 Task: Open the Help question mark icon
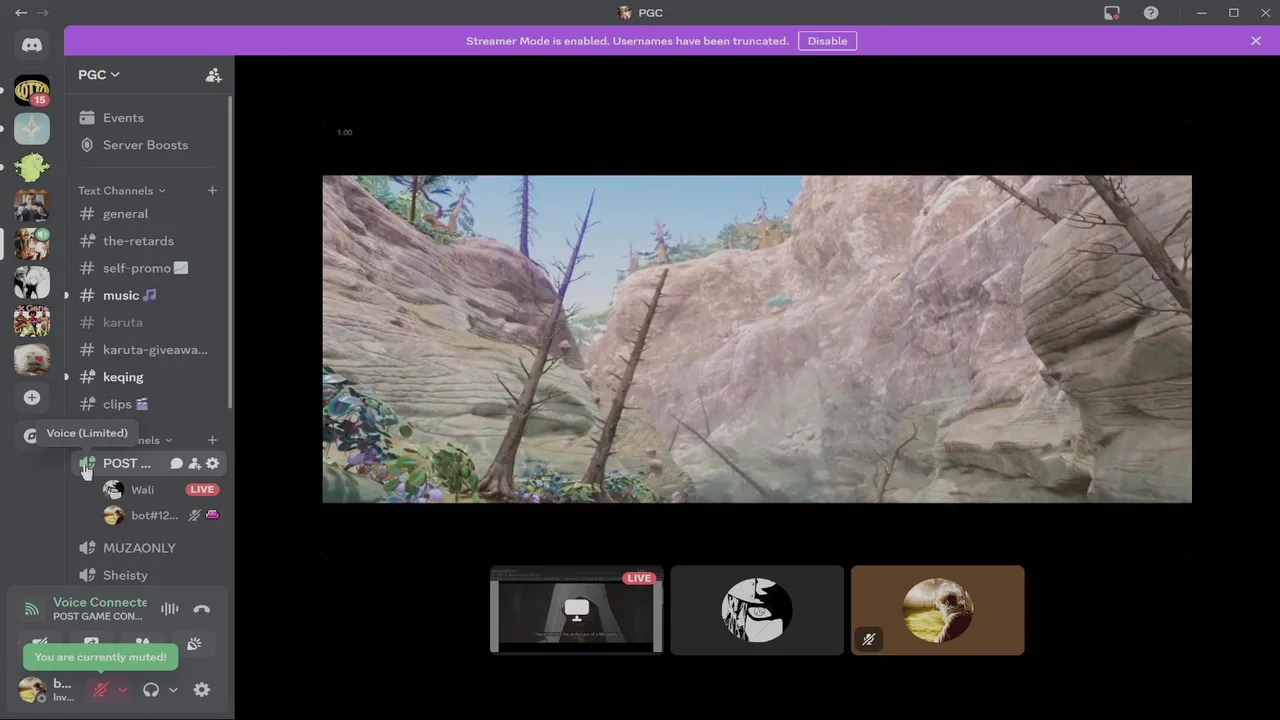tap(1151, 13)
